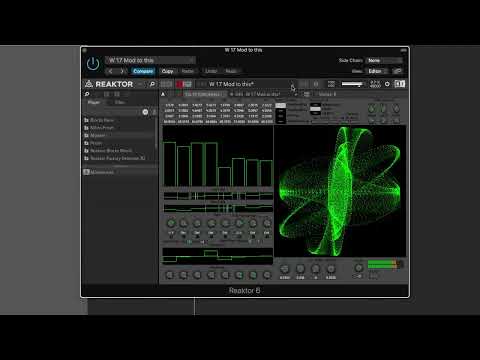Click the tallest first bar in step display

click(x=170, y=164)
